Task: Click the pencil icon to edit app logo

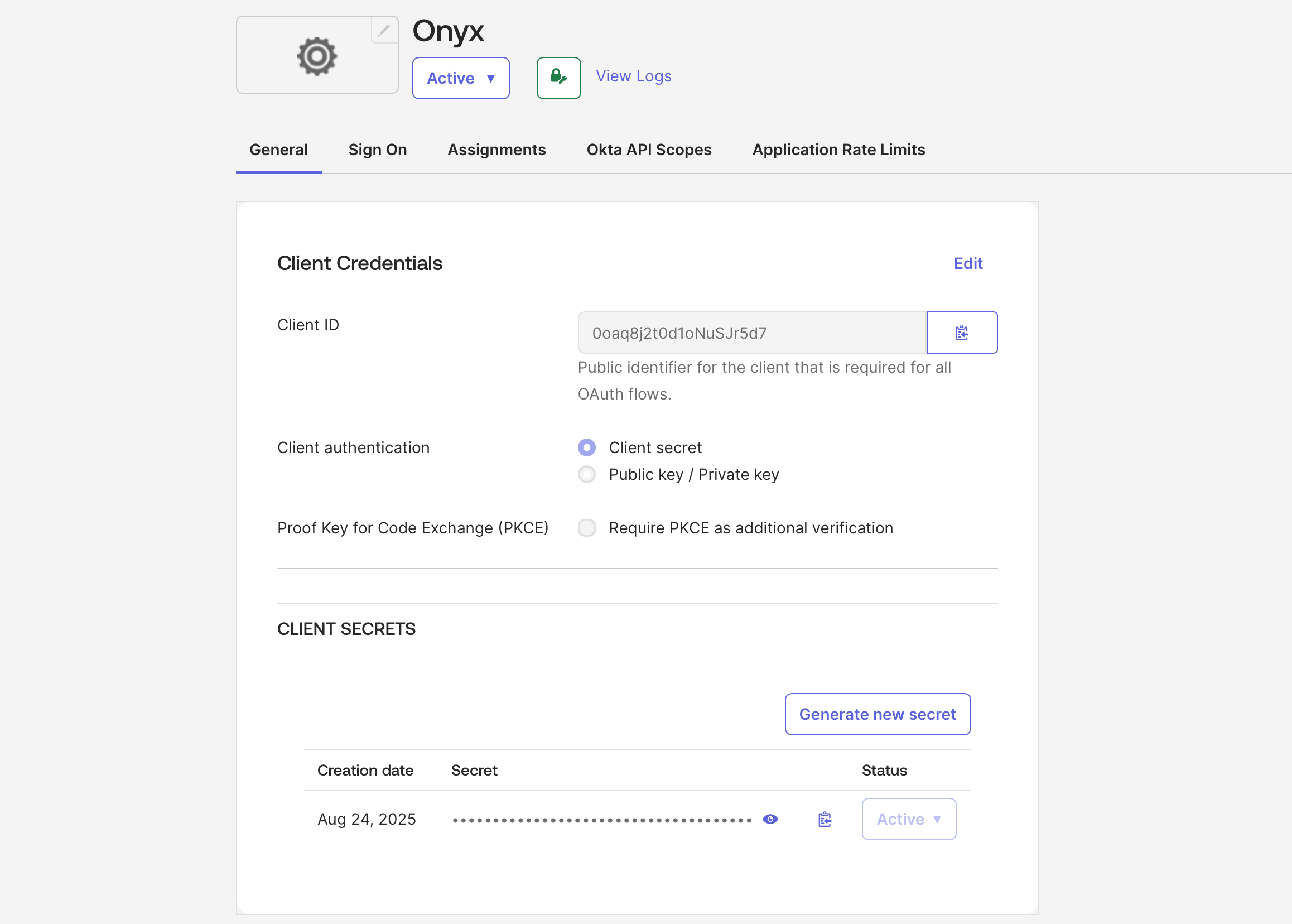Action: [x=384, y=30]
